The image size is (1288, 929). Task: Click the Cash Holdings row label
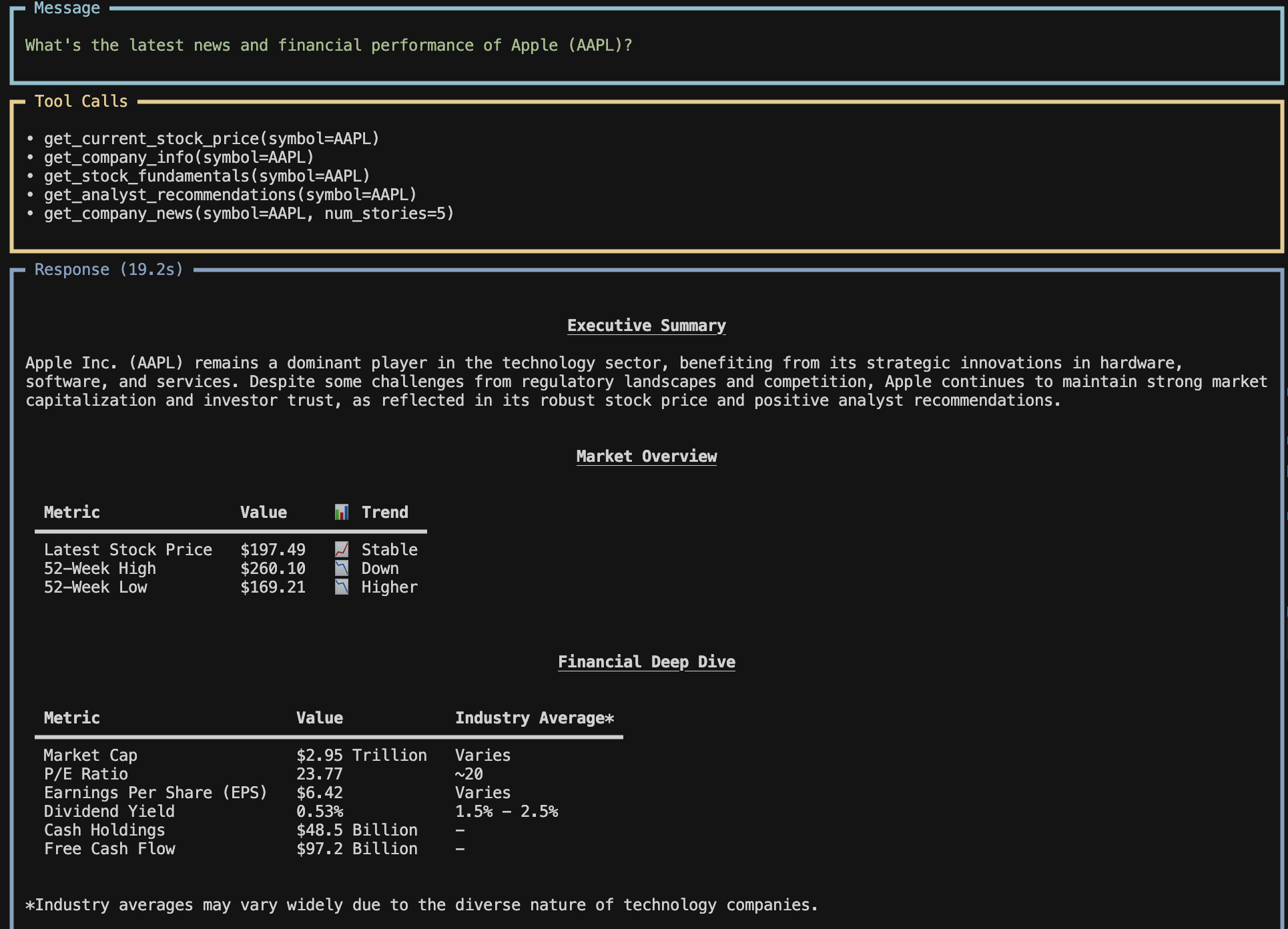pyautogui.click(x=105, y=830)
